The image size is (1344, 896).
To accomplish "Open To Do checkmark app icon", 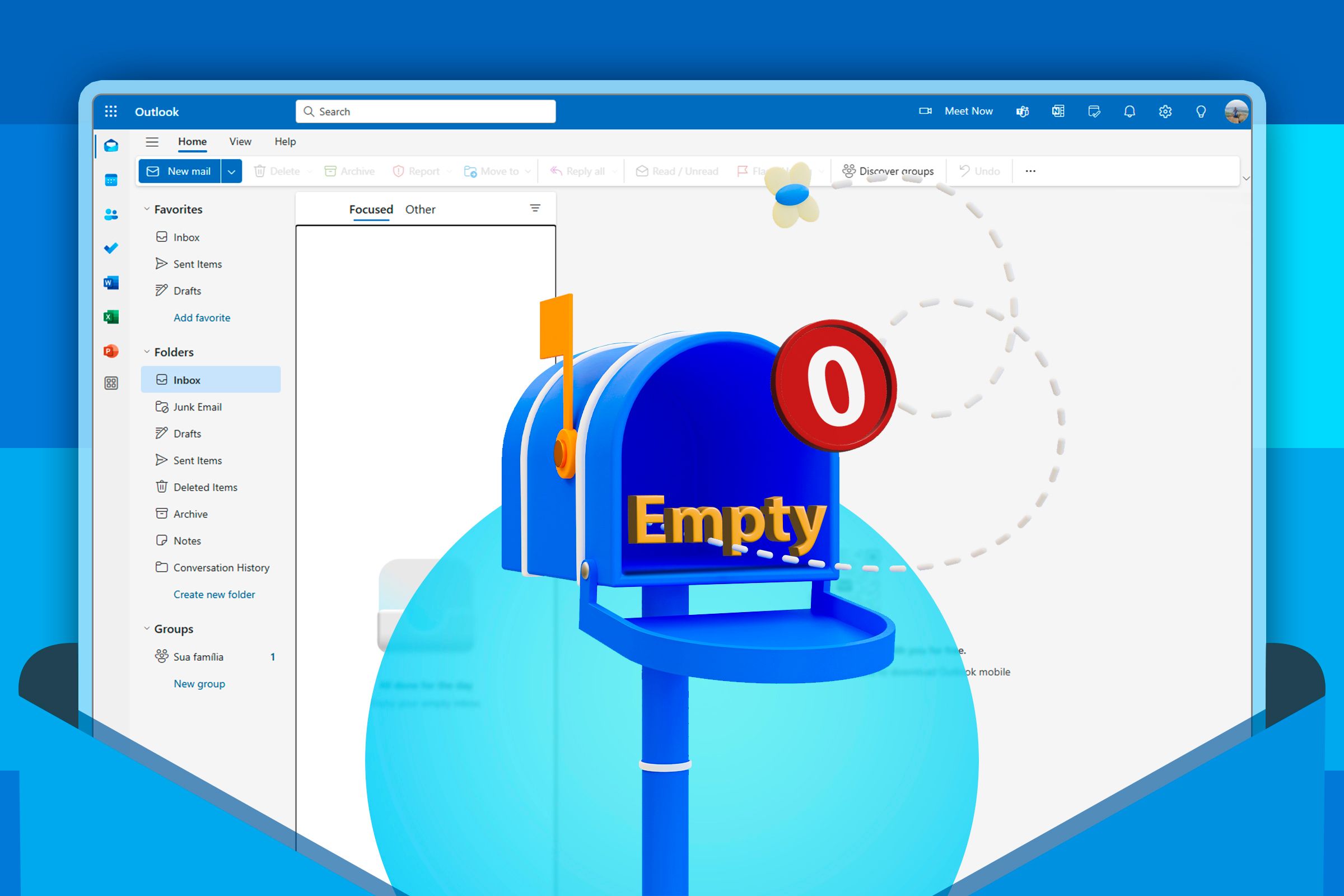I will [x=111, y=248].
